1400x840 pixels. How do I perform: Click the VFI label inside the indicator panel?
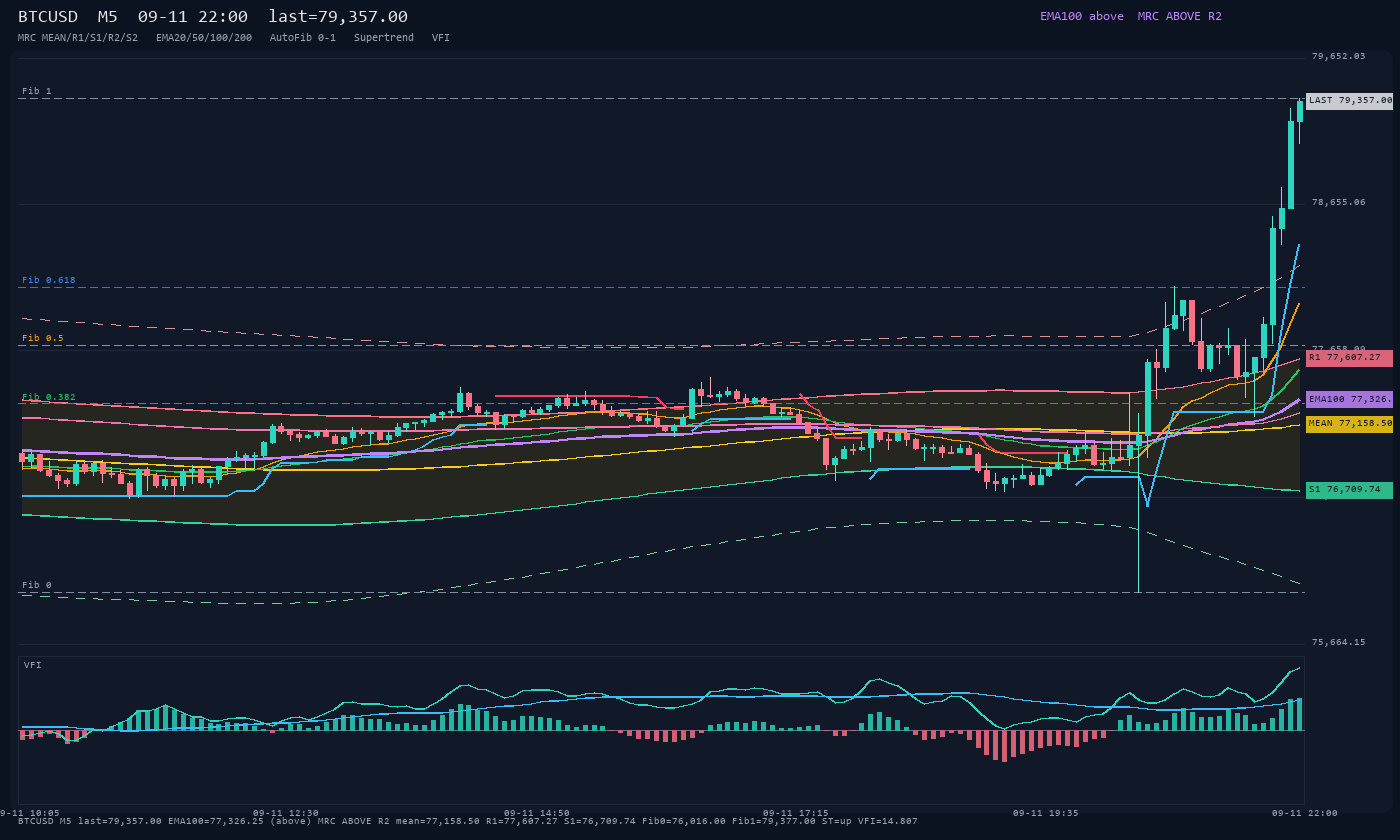pos(33,665)
